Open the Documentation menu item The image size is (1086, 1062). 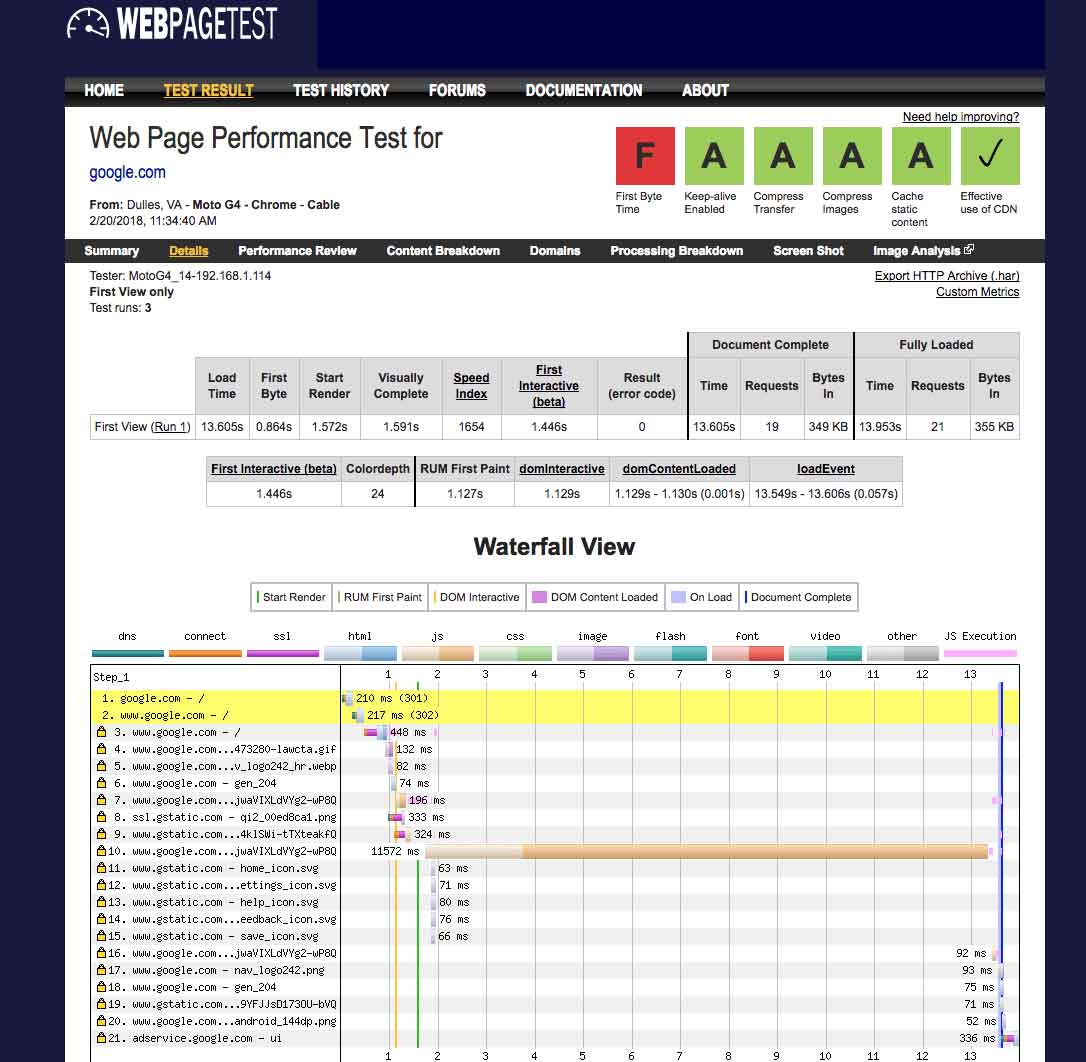pos(583,90)
